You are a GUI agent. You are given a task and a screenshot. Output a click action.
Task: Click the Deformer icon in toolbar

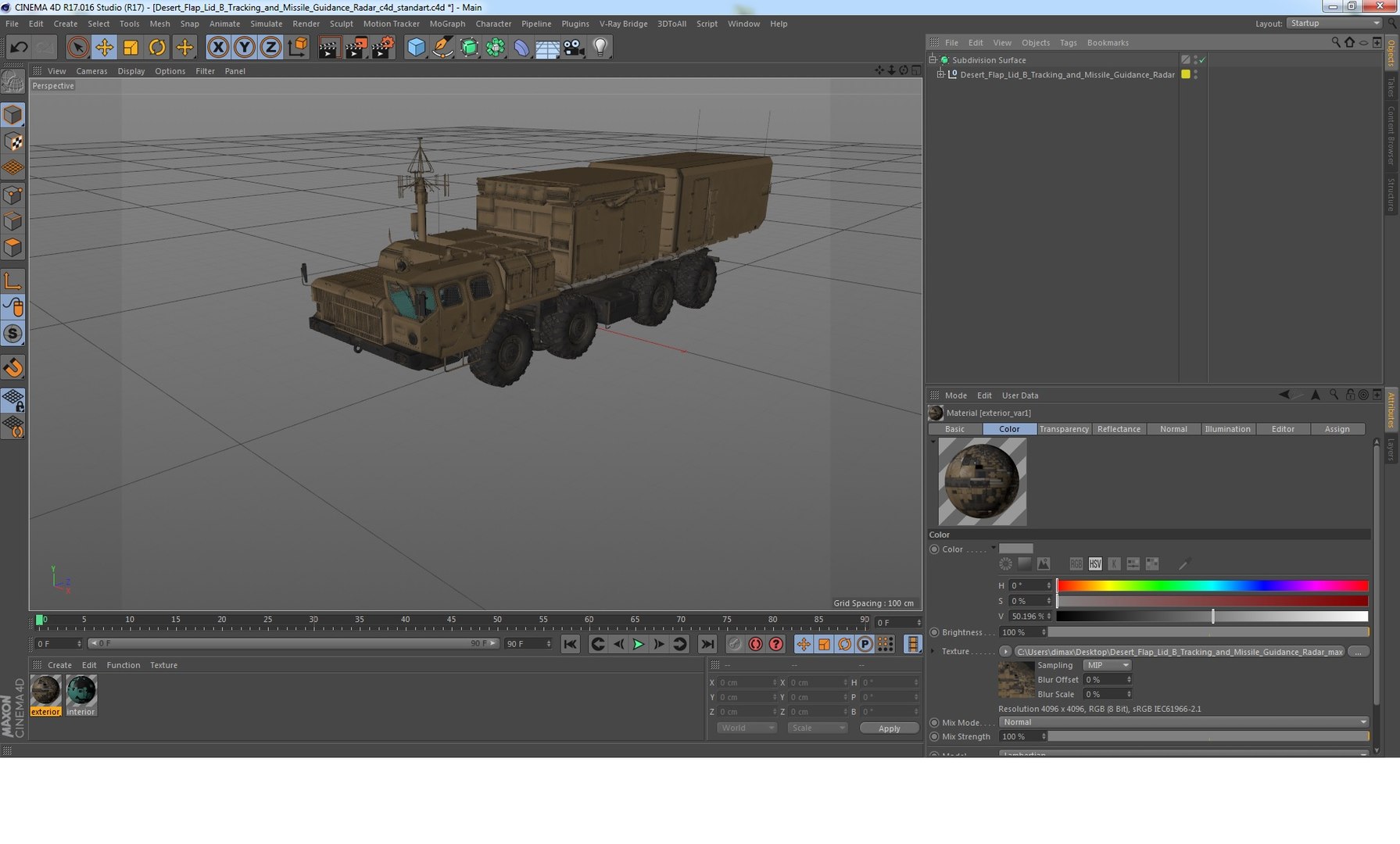[x=521, y=48]
